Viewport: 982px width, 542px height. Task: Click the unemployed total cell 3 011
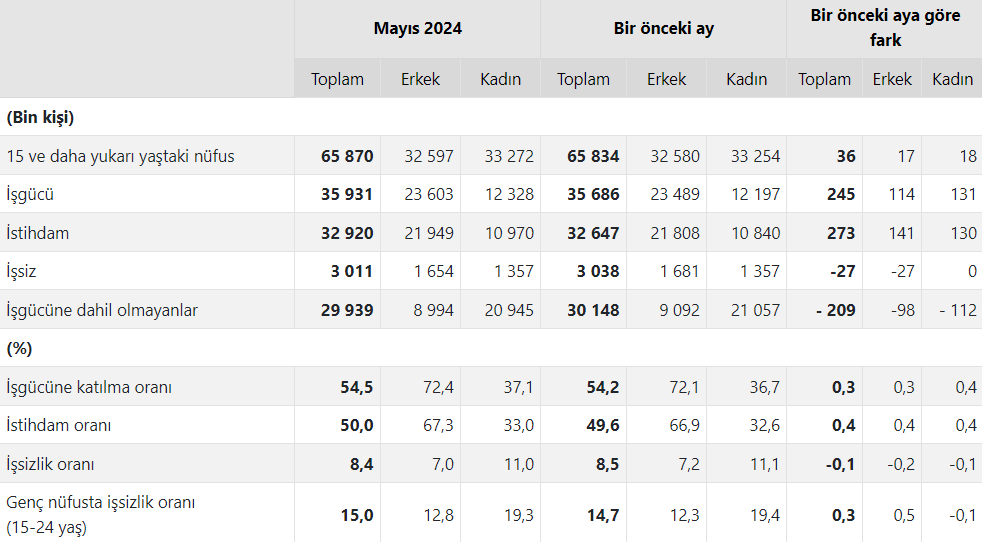click(352, 271)
